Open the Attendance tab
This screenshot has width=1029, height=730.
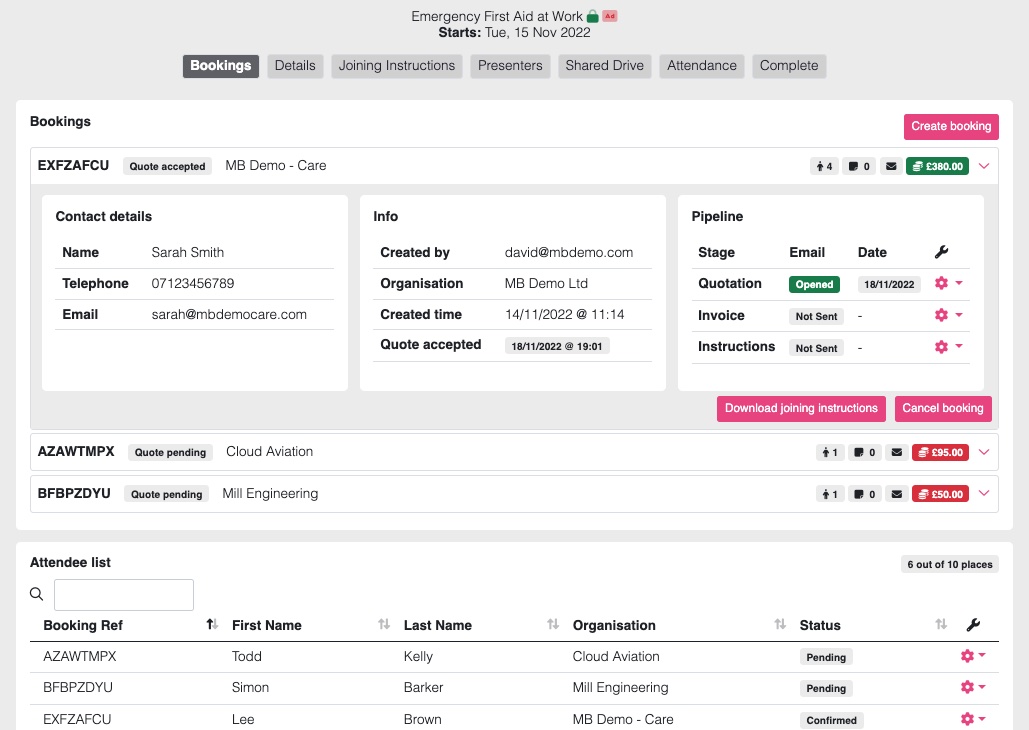(x=701, y=66)
